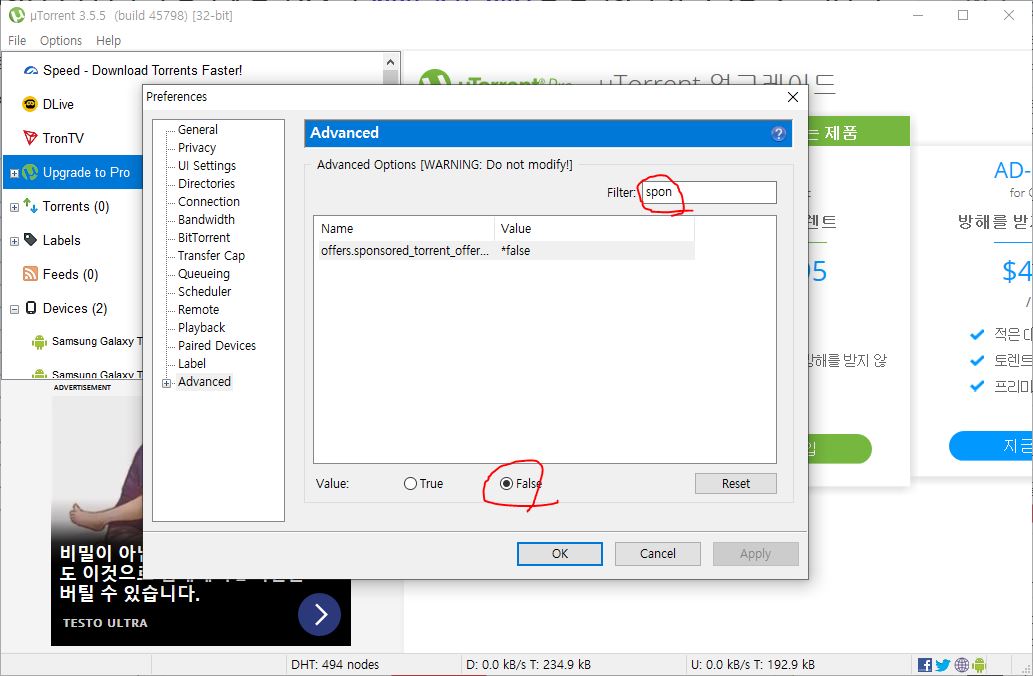Select Paired Devices in preferences tree
The width and height of the screenshot is (1033, 676).
[x=217, y=345]
